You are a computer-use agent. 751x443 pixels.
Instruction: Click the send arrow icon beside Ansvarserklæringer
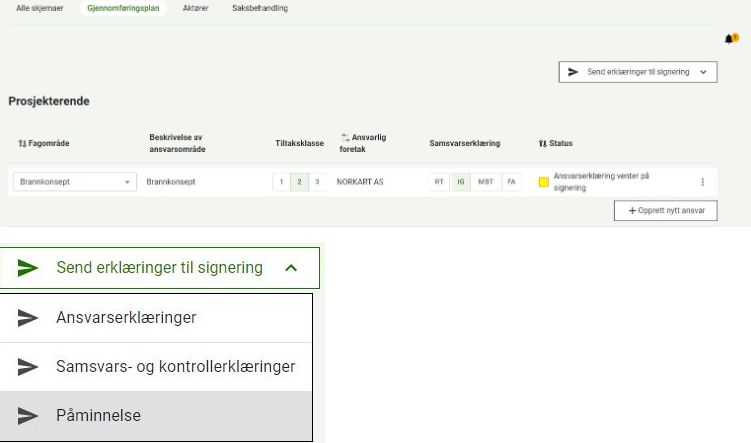click(28, 318)
